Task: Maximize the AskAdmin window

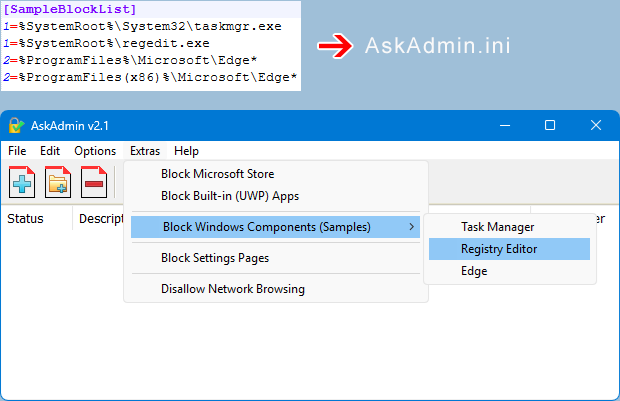Action: [x=549, y=125]
